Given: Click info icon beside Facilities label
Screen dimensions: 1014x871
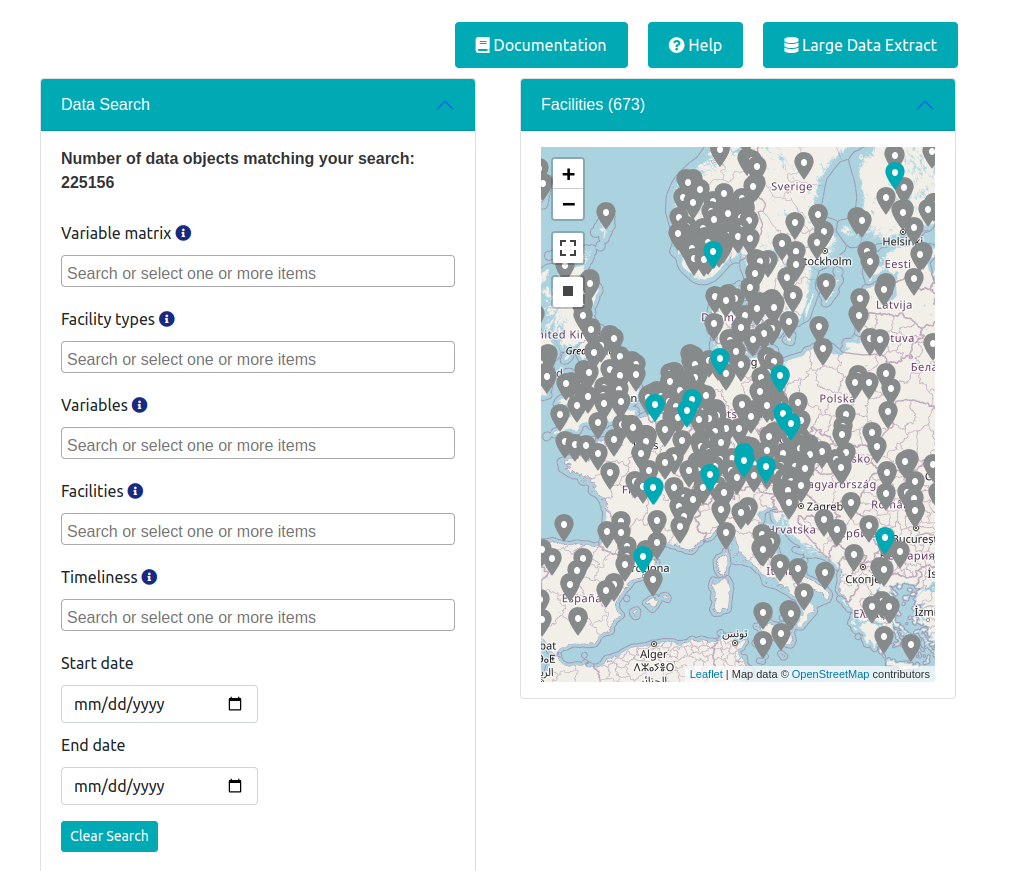Looking at the screenshot, I should pos(135,491).
